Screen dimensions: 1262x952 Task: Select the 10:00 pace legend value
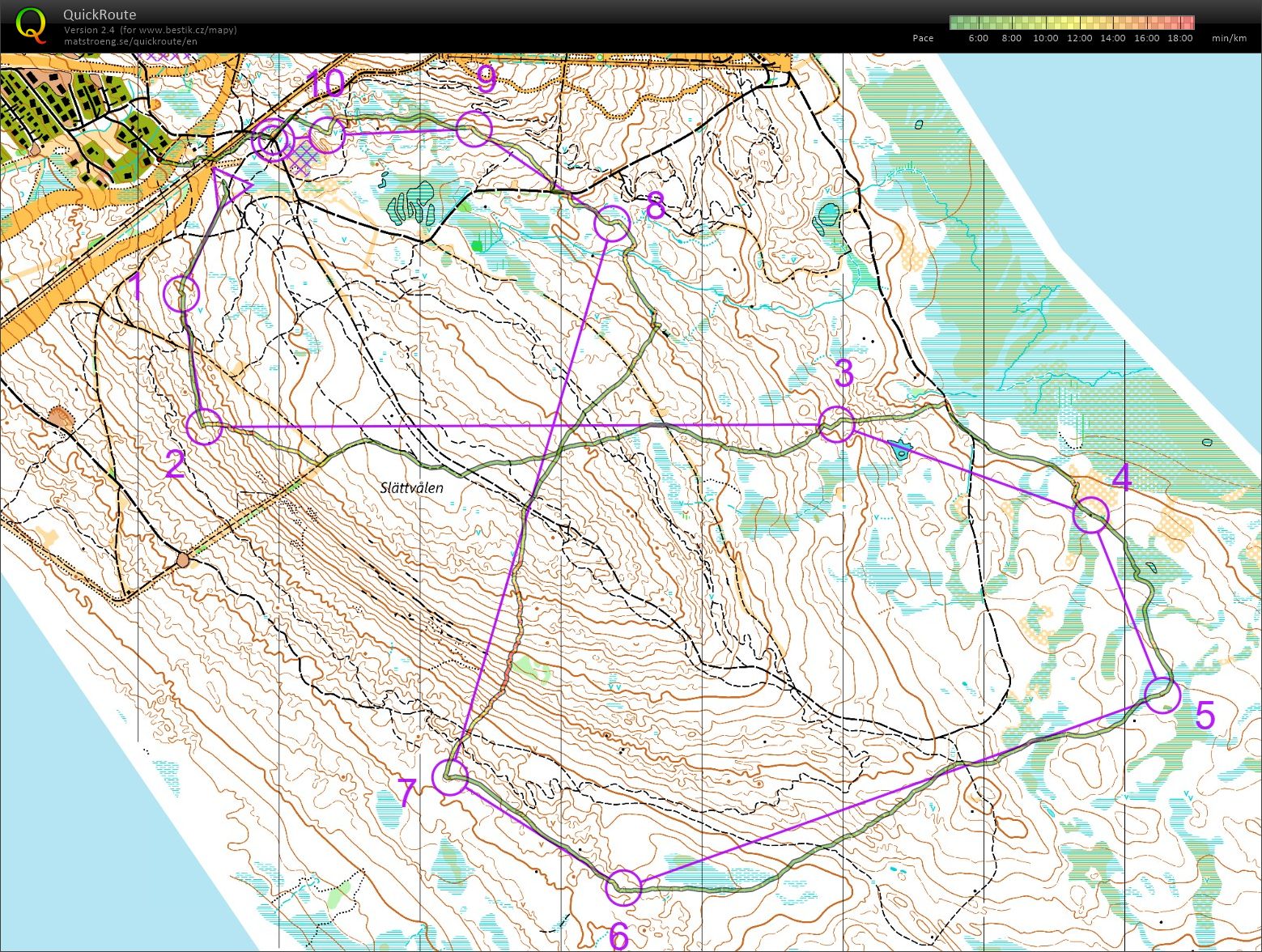1045,38
